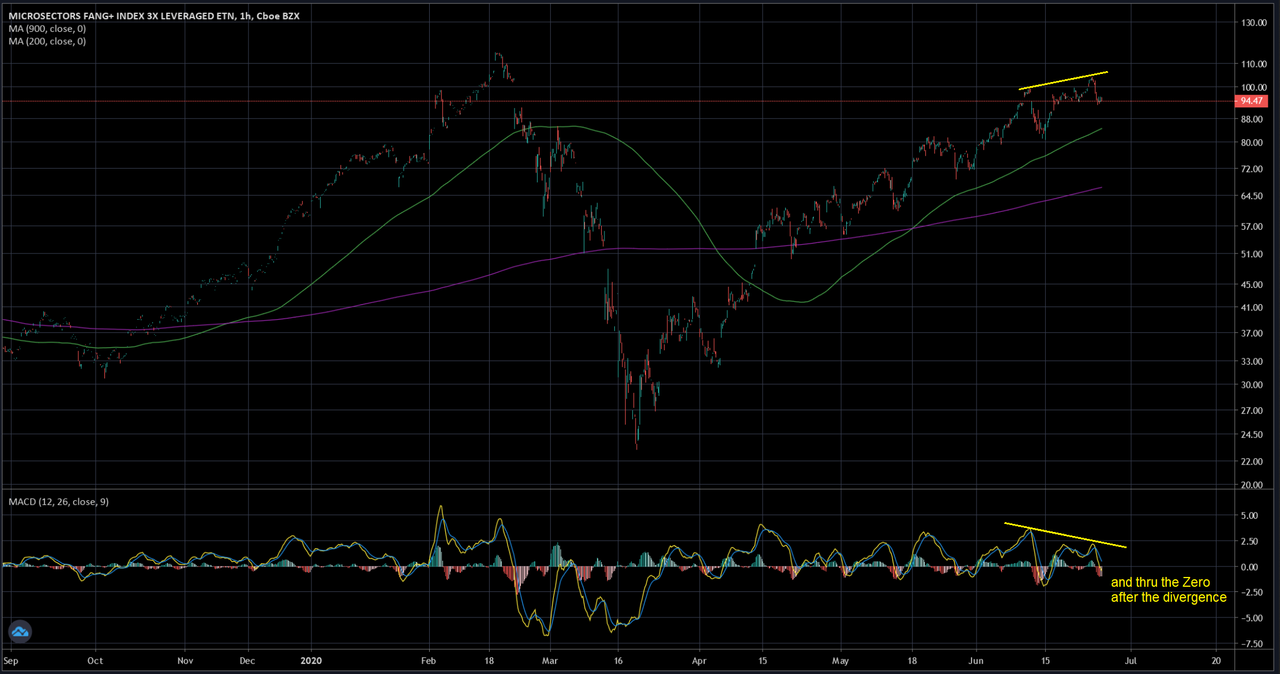1280x674 pixels.
Task: Click the 24.50 price axis label
Action: tap(1251, 434)
